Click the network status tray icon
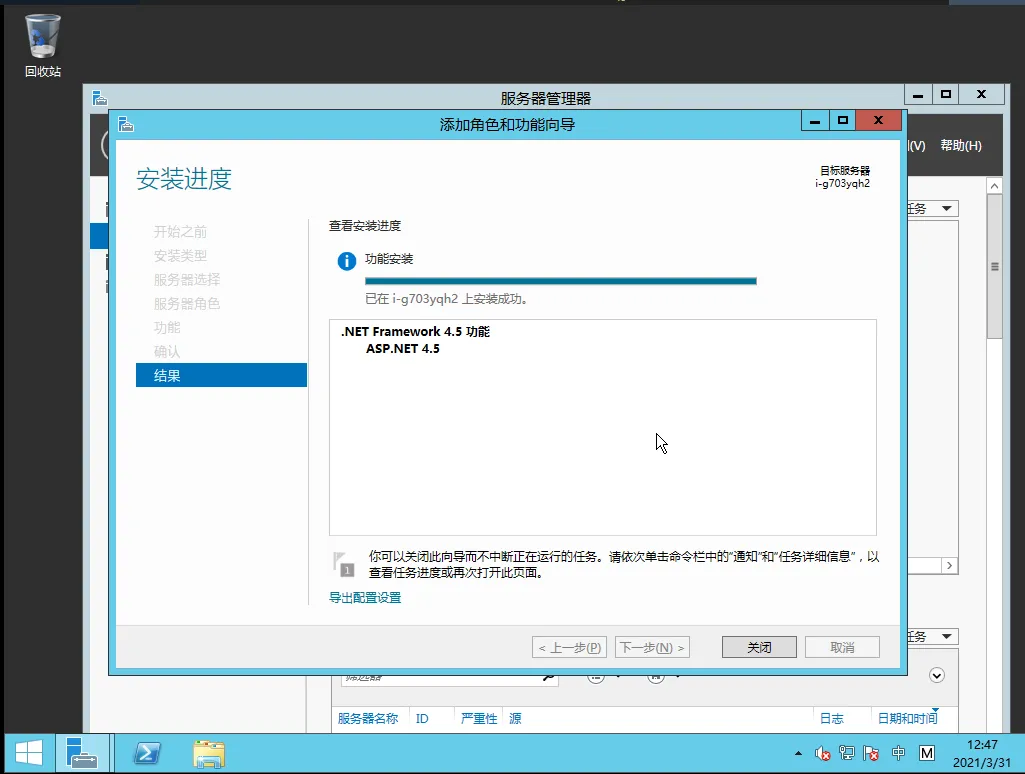 click(x=847, y=753)
